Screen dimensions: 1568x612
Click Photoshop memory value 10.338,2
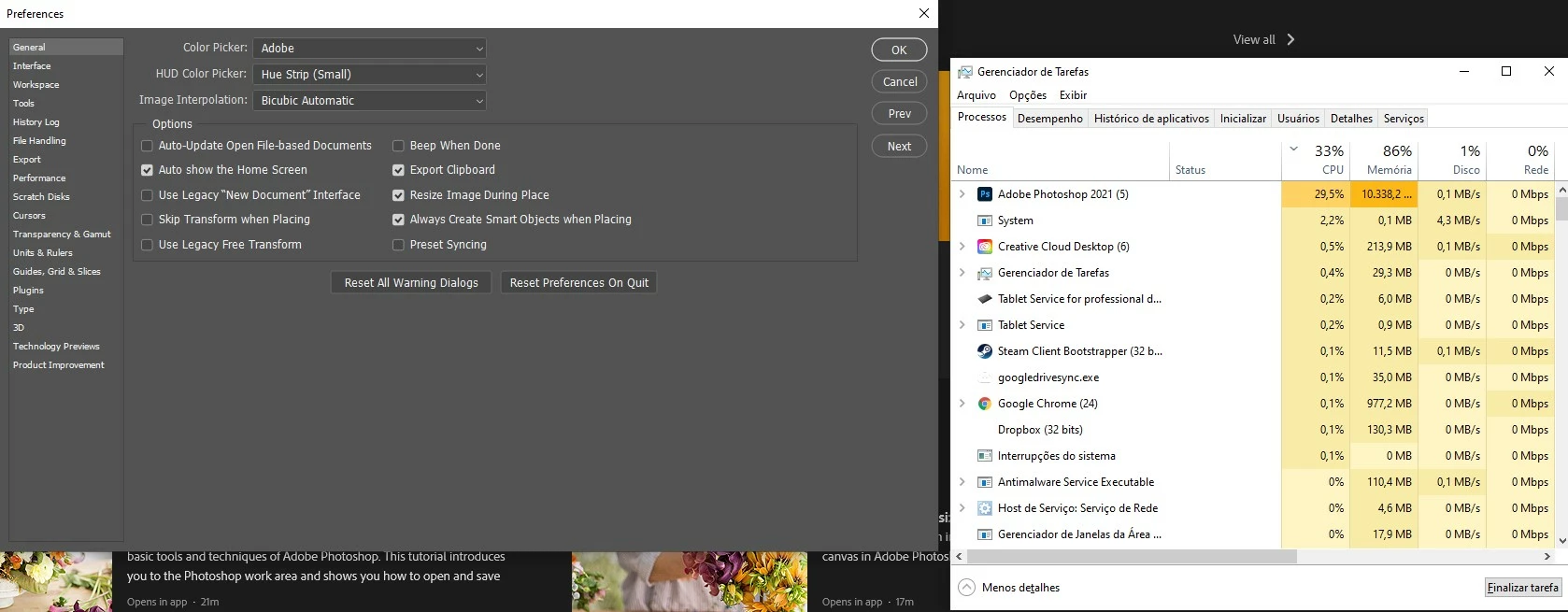click(x=1384, y=194)
